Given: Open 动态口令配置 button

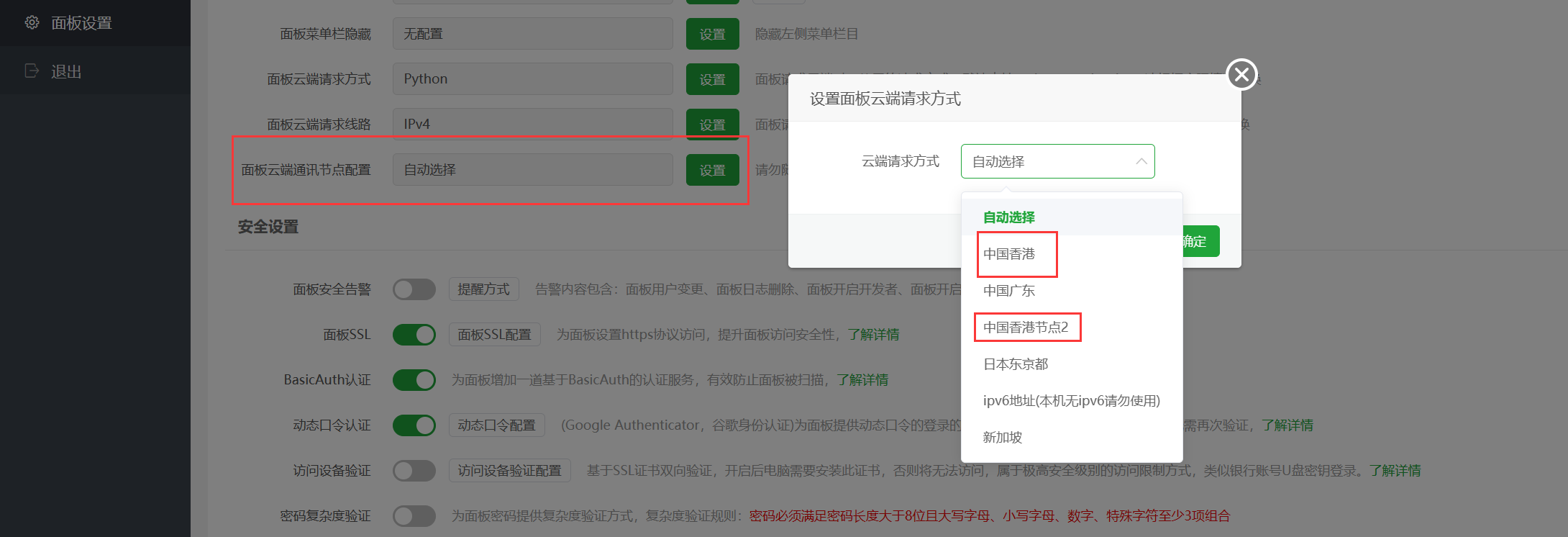Looking at the screenshot, I should (497, 425).
